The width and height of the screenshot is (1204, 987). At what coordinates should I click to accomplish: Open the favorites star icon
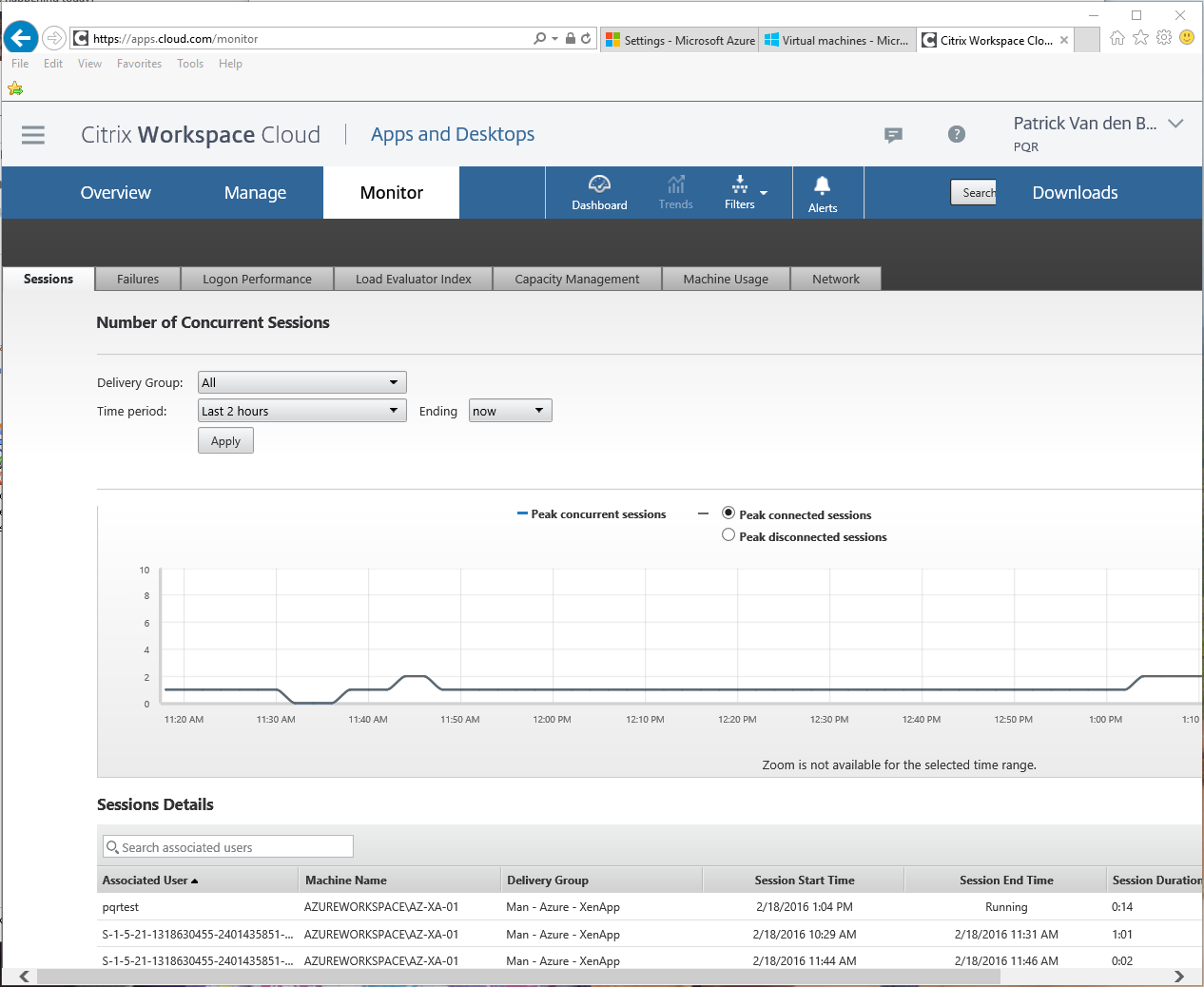click(1140, 38)
